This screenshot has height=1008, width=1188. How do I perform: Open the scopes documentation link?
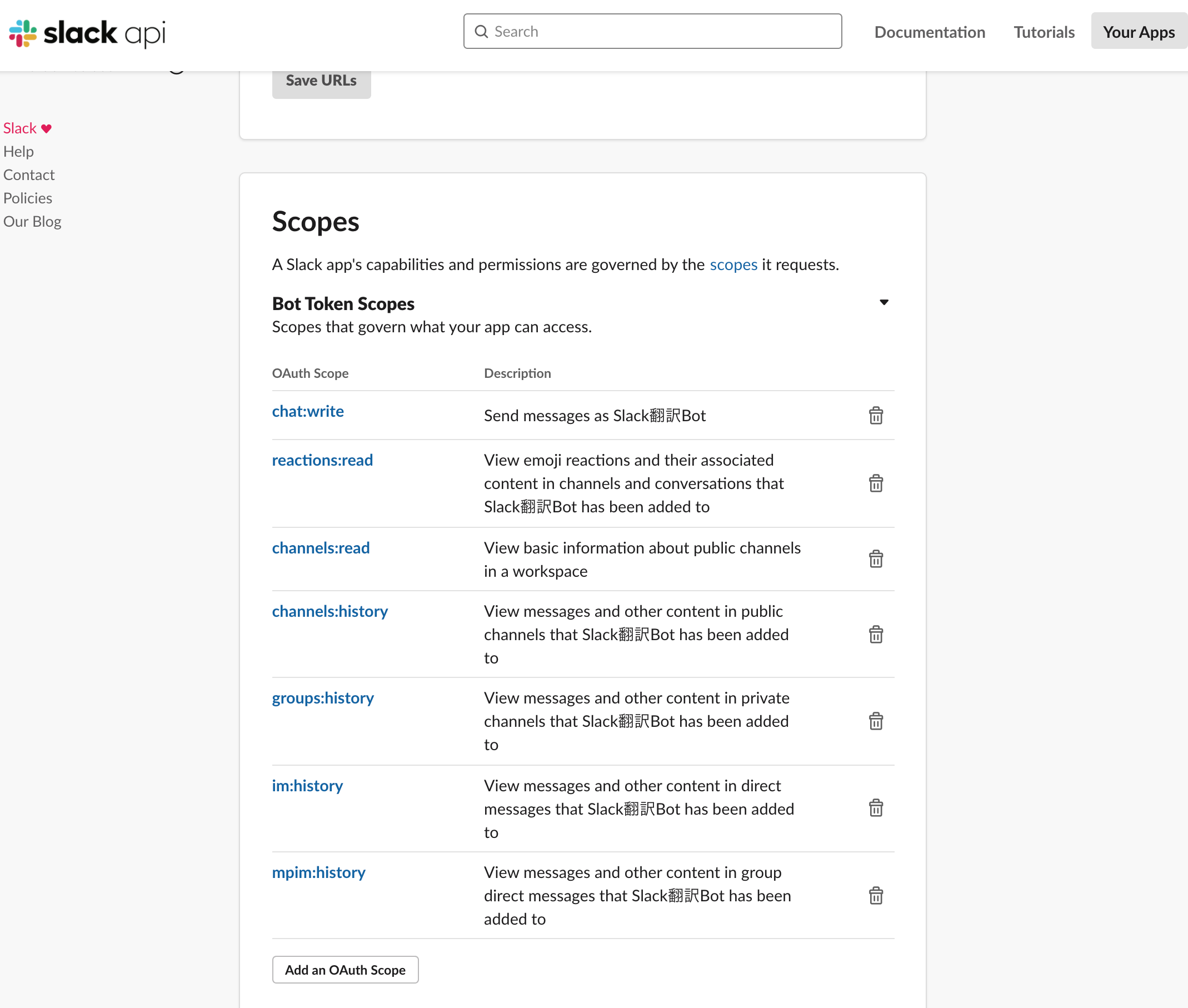[x=733, y=265]
